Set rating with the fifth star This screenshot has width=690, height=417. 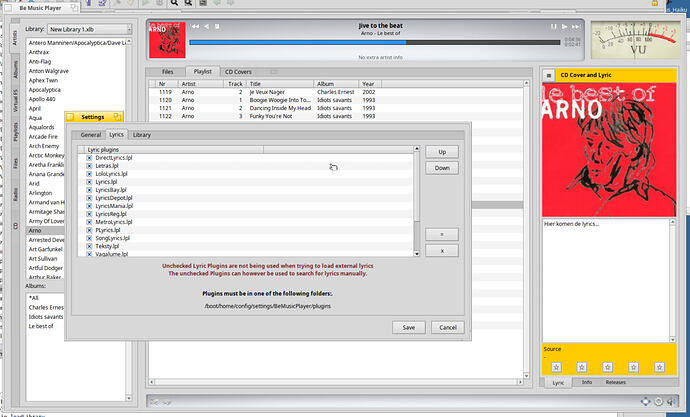pos(659,367)
